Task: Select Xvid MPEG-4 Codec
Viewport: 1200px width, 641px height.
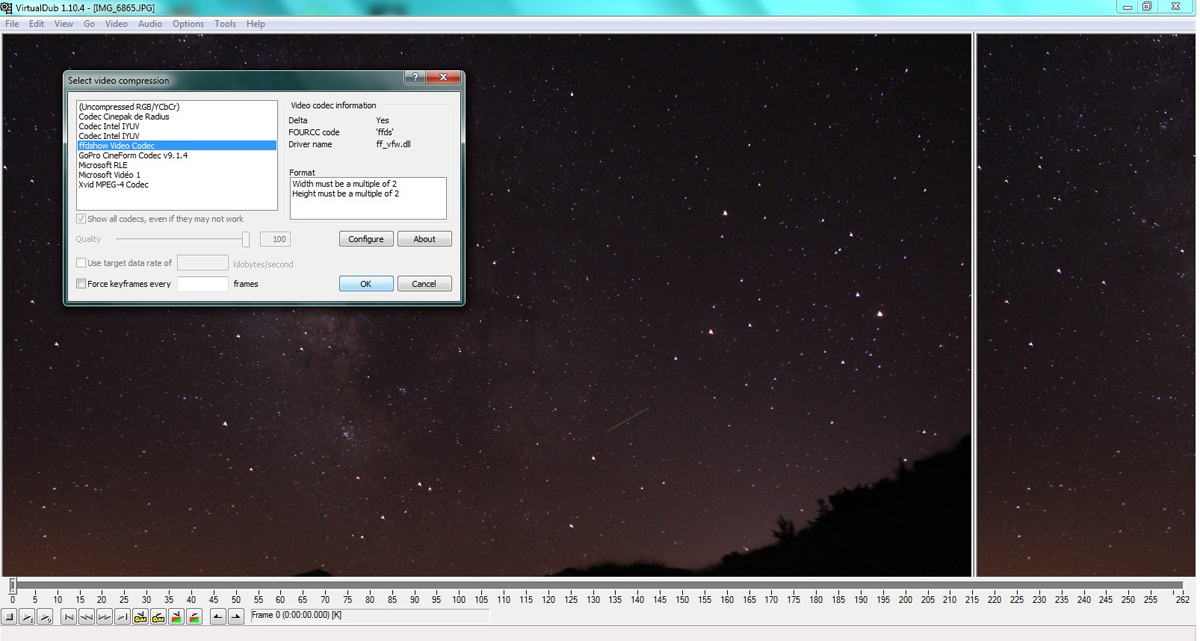Action: (177, 185)
